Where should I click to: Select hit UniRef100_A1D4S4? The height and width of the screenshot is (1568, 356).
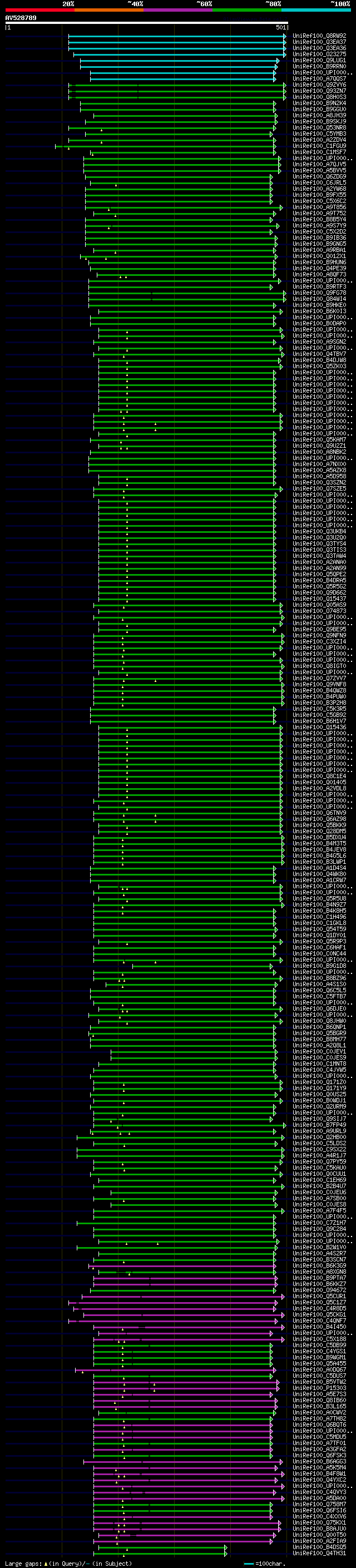coord(319,868)
